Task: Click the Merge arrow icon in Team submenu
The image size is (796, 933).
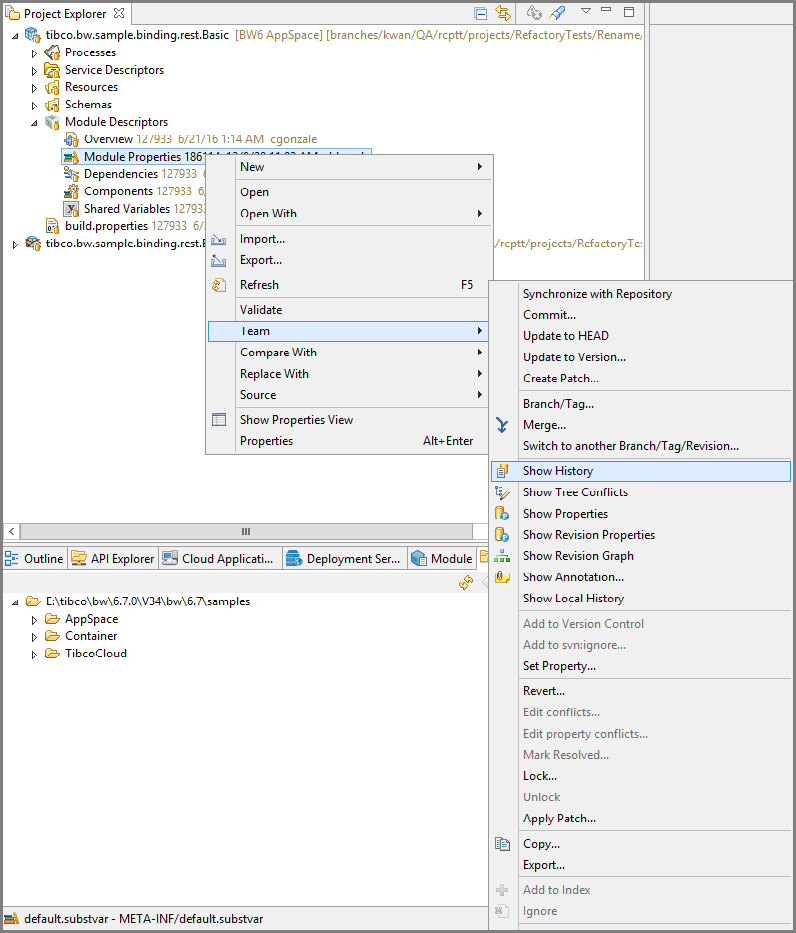Action: point(502,425)
